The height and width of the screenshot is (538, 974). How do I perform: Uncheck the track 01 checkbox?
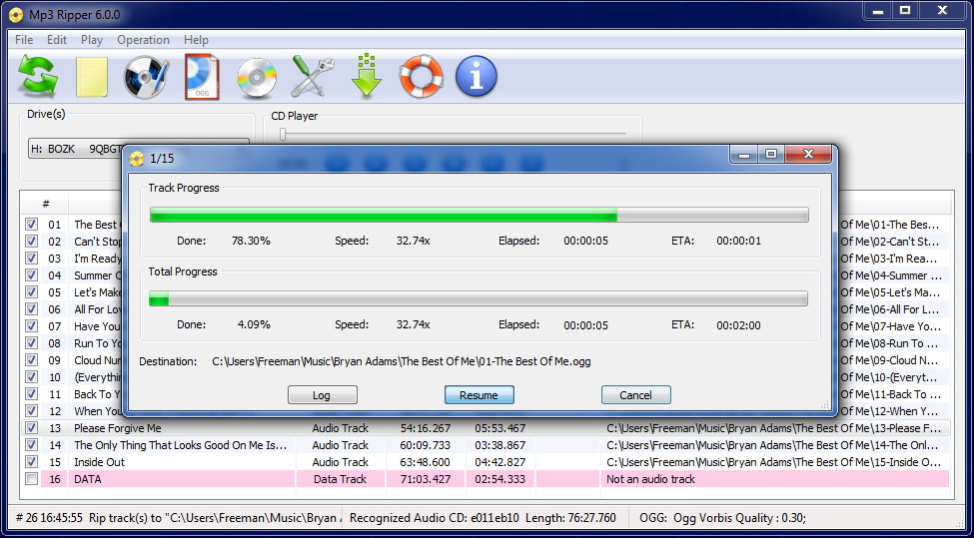coord(32,225)
